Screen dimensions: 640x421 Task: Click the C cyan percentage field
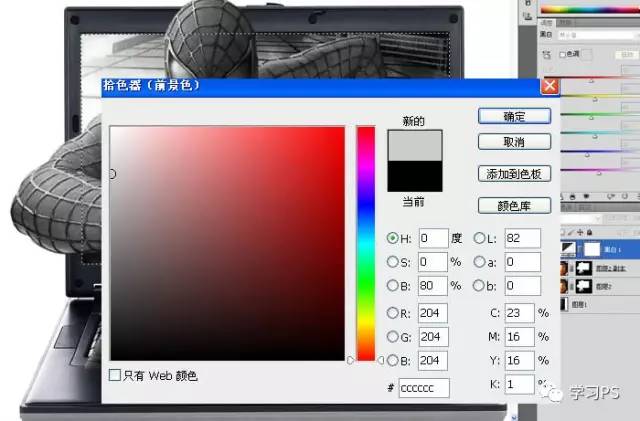[x=519, y=312]
